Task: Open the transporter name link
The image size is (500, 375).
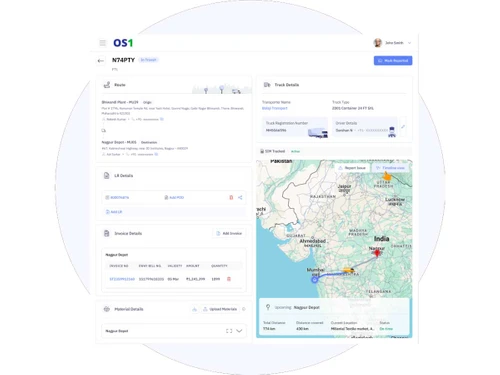Action: tap(275, 108)
